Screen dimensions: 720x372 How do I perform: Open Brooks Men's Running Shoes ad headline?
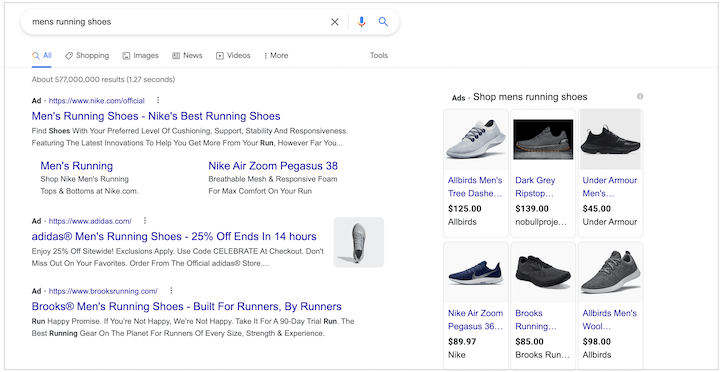point(186,306)
